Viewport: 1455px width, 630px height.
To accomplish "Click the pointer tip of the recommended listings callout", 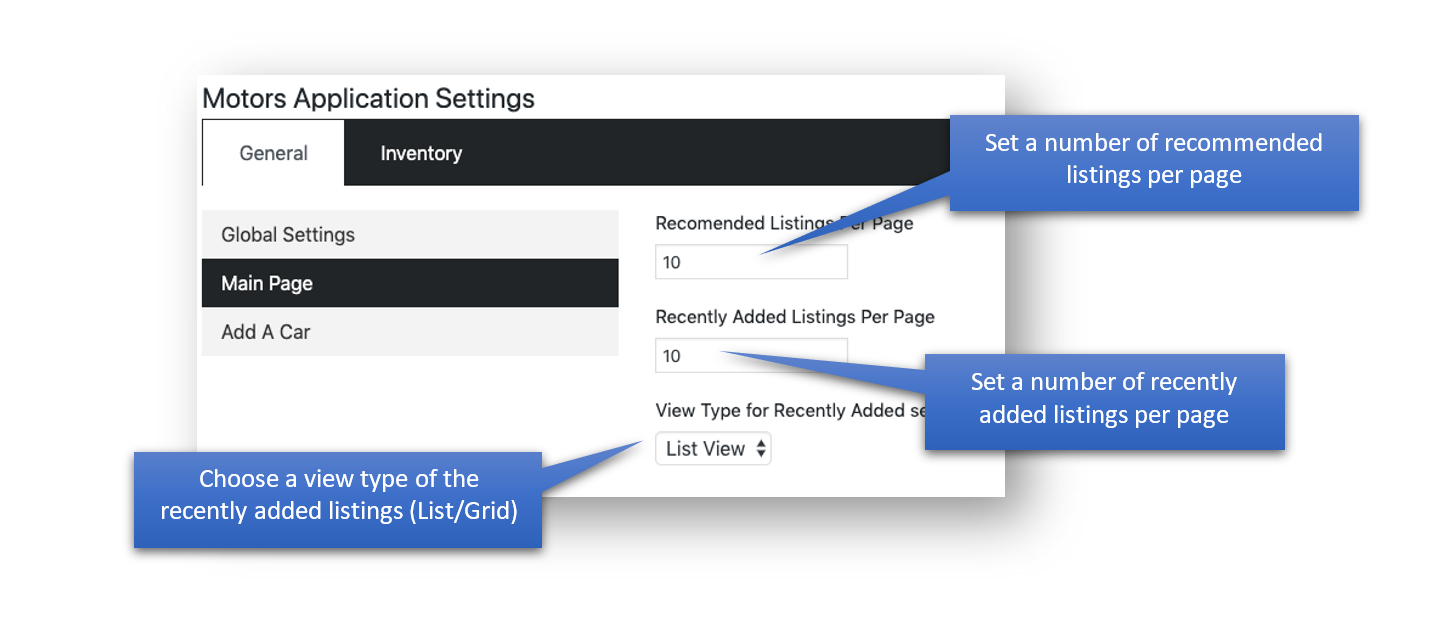I will click(762, 254).
